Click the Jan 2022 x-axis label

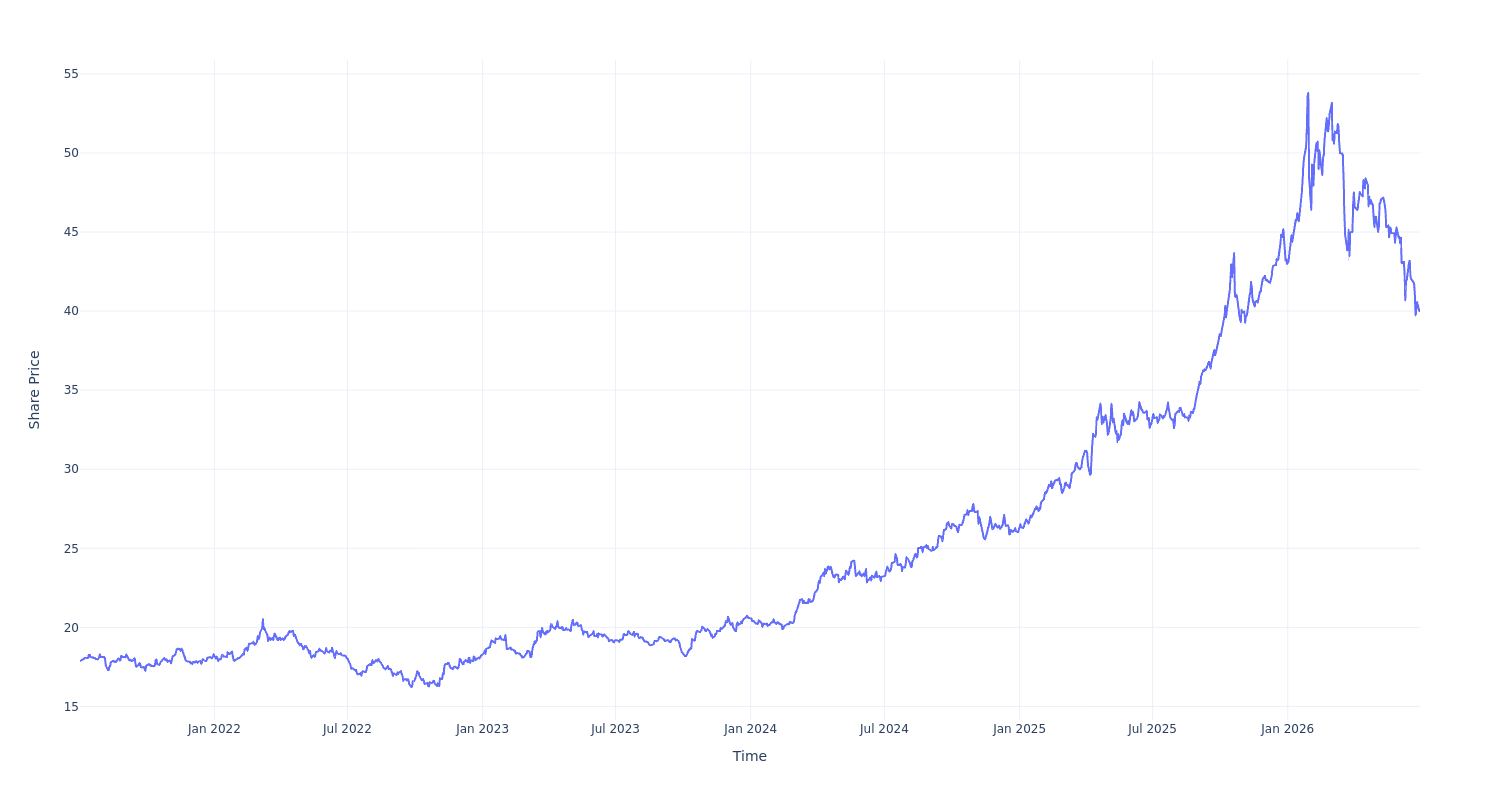pos(214,729)
